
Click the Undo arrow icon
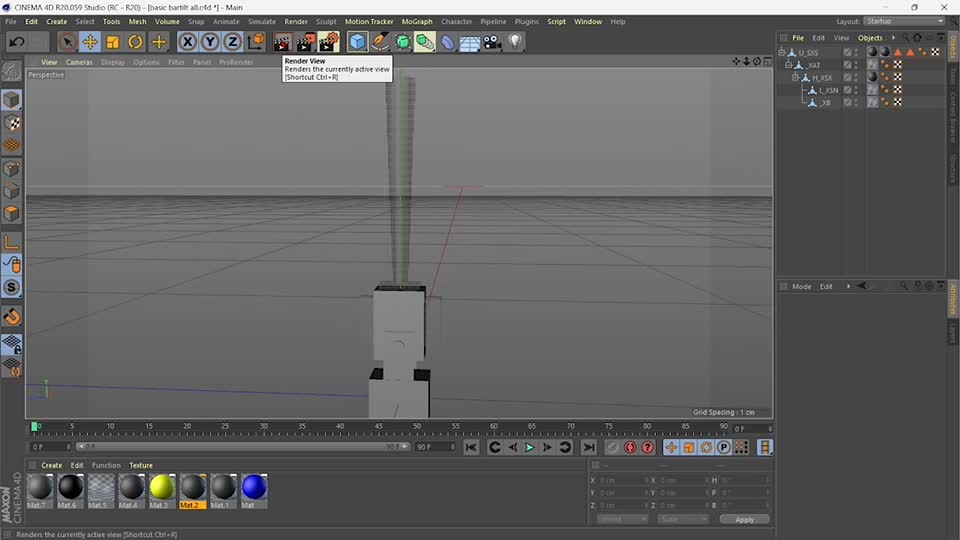[17, 42]
